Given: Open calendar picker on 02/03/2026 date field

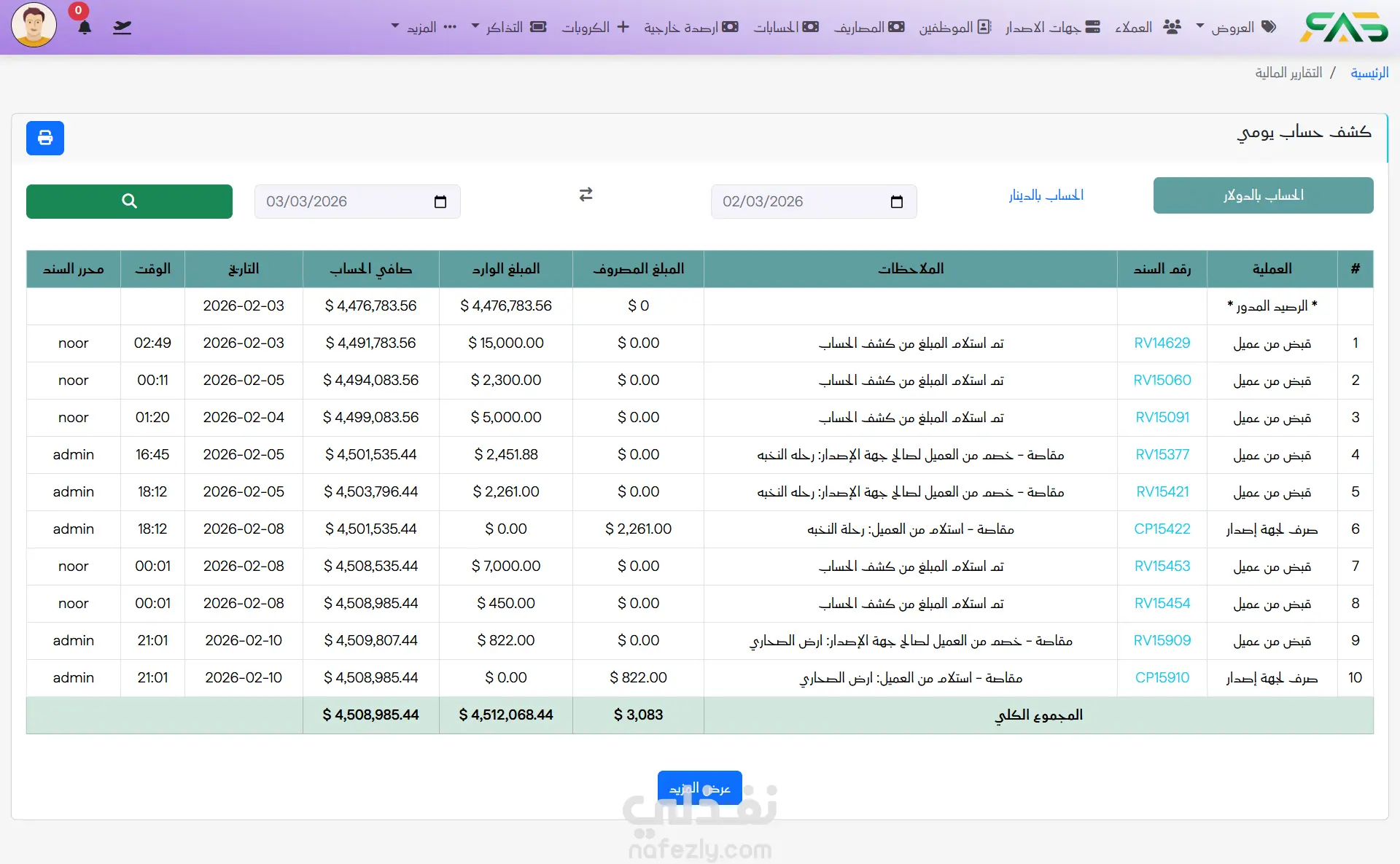Looking at the screenshot, I should click(896, 202).
